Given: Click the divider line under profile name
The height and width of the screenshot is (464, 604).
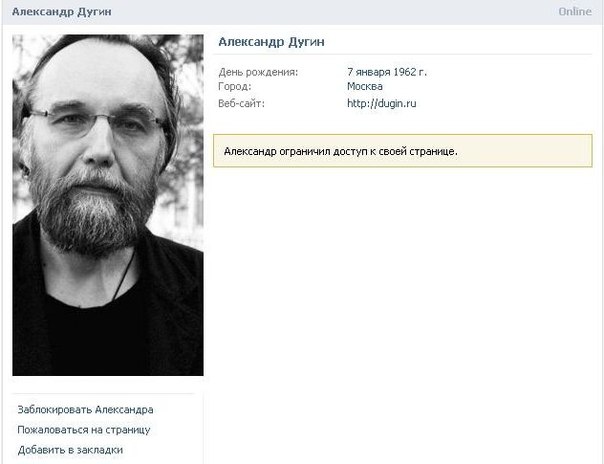Looking at the screenshot, I should pyautogui.click(x=403, y=54).
